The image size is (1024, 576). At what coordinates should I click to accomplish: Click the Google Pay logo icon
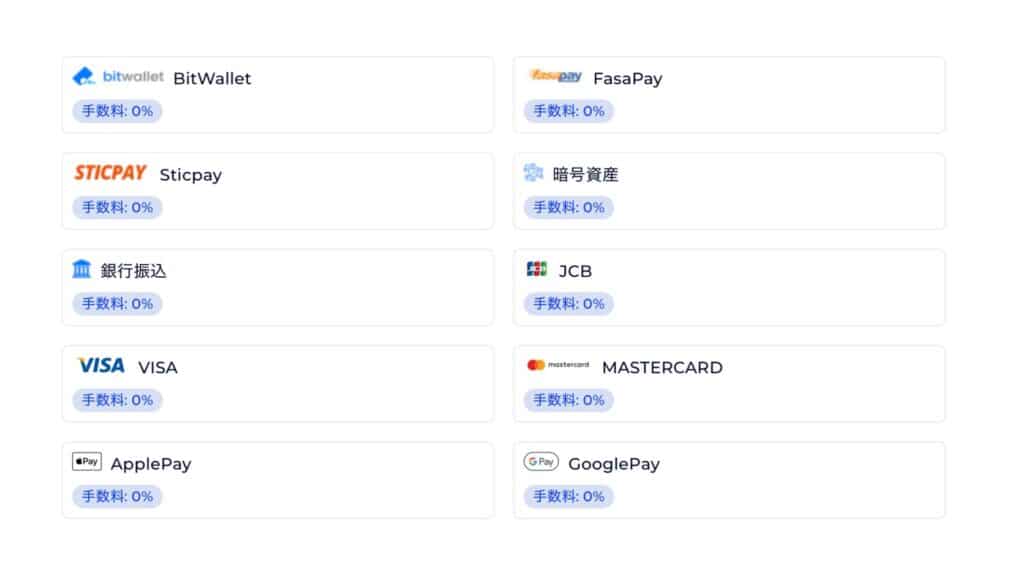point(541,462)
